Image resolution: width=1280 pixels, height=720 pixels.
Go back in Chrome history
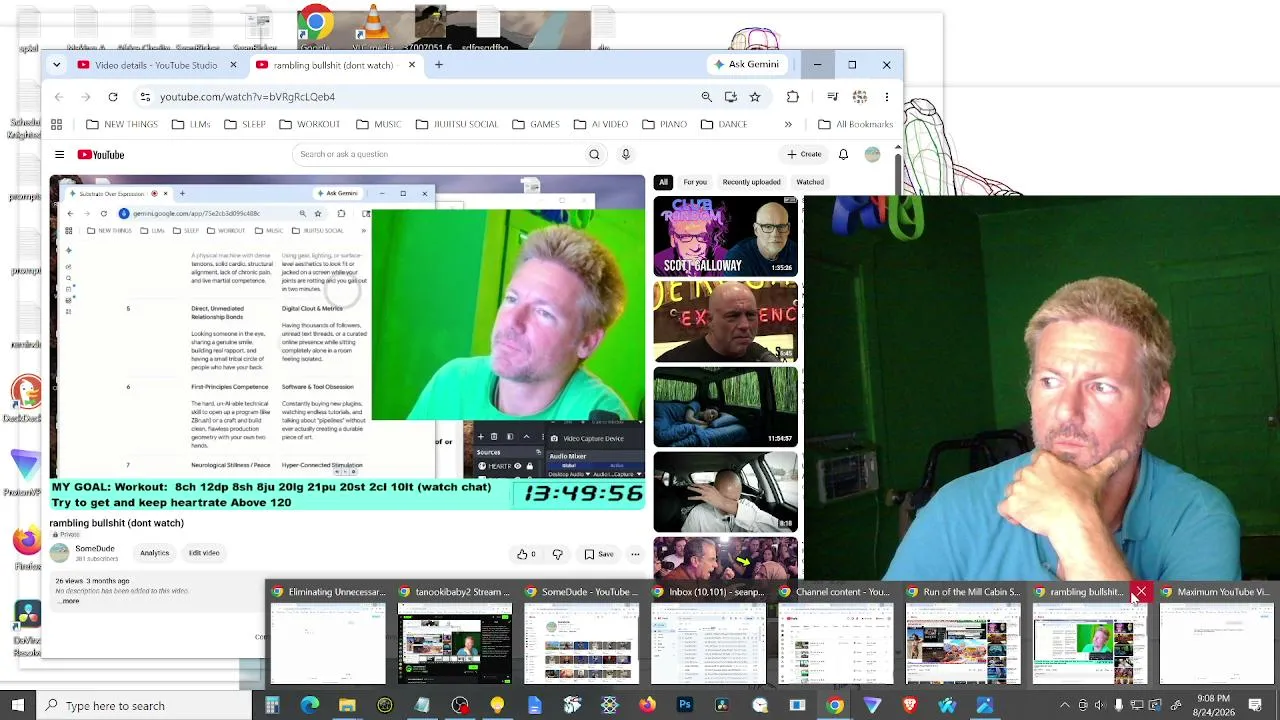[x=59, y=97]
